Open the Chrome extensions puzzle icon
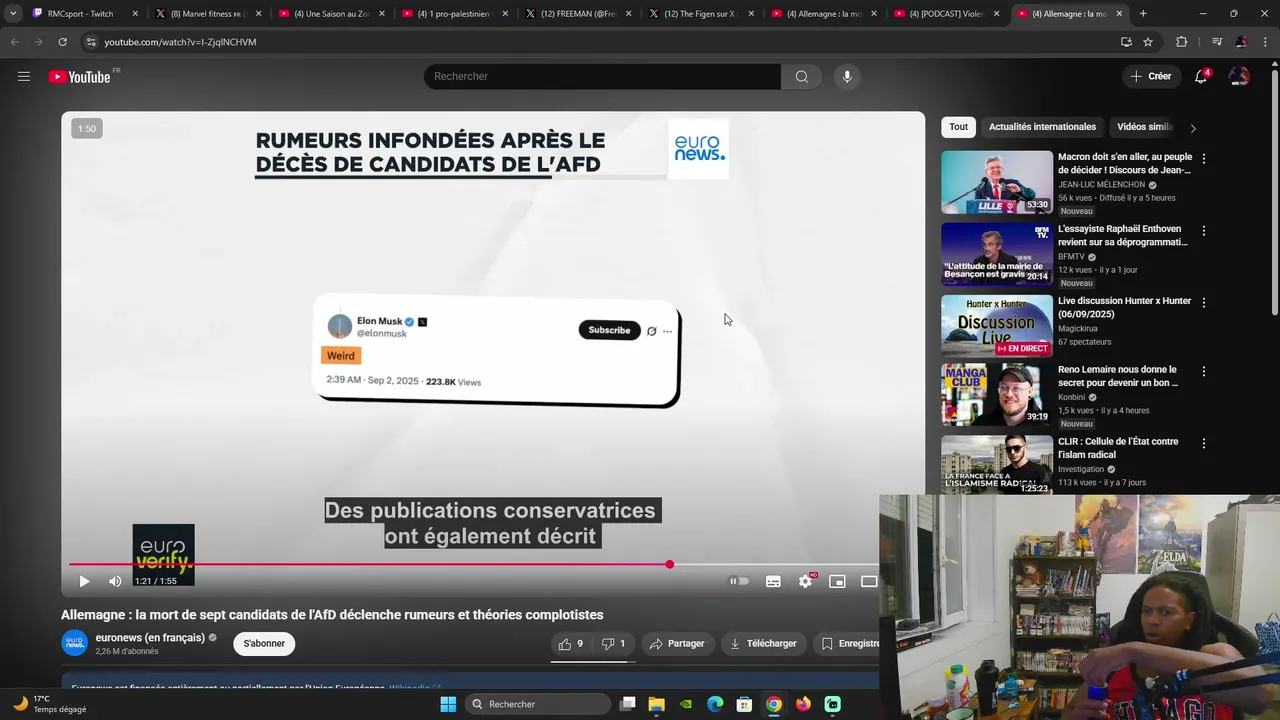Viewport: 1280px width, 720px height. (x=1182, y=42)
